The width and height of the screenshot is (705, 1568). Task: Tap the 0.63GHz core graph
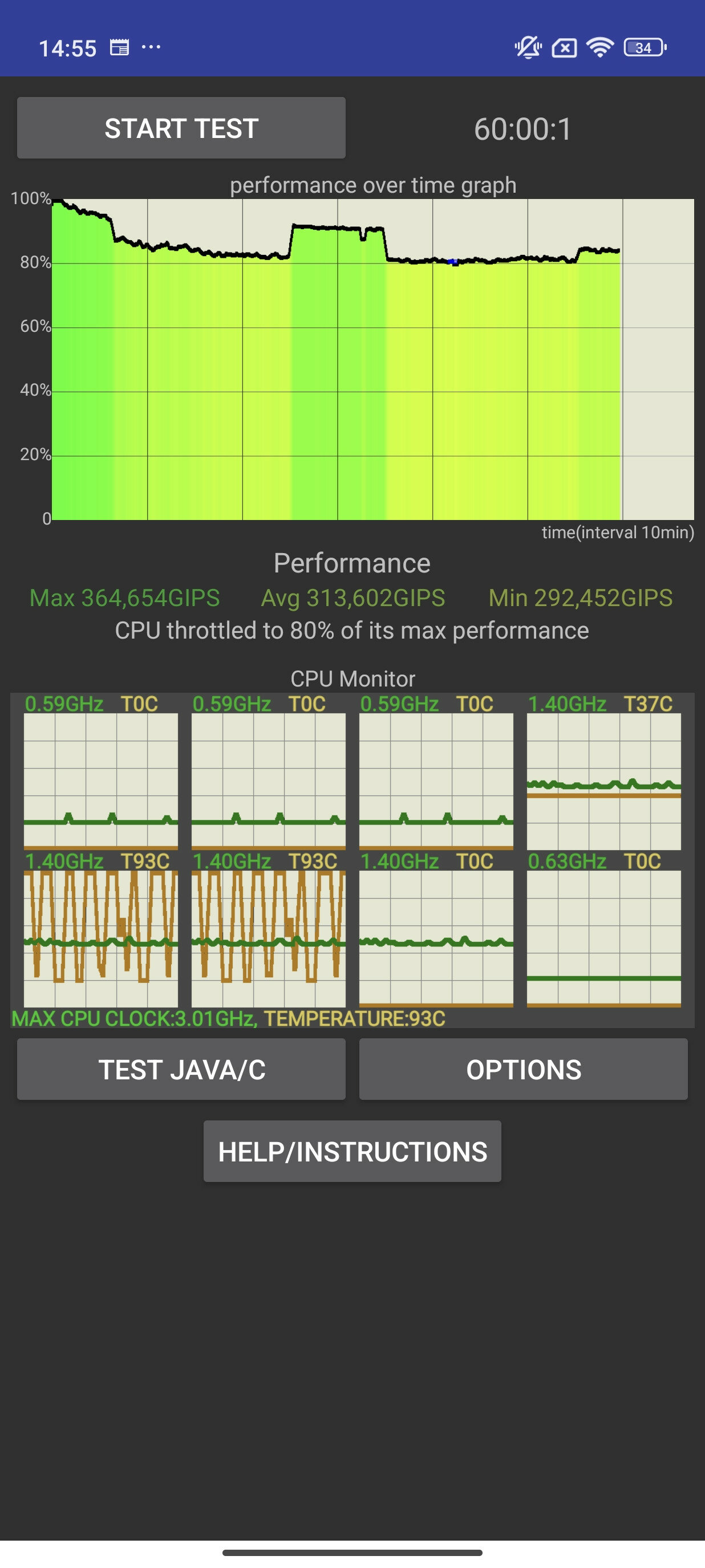(603, 938)
